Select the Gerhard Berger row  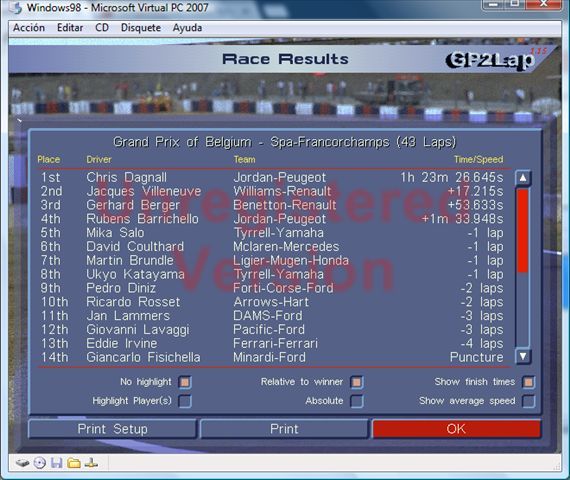click(272, 205)
